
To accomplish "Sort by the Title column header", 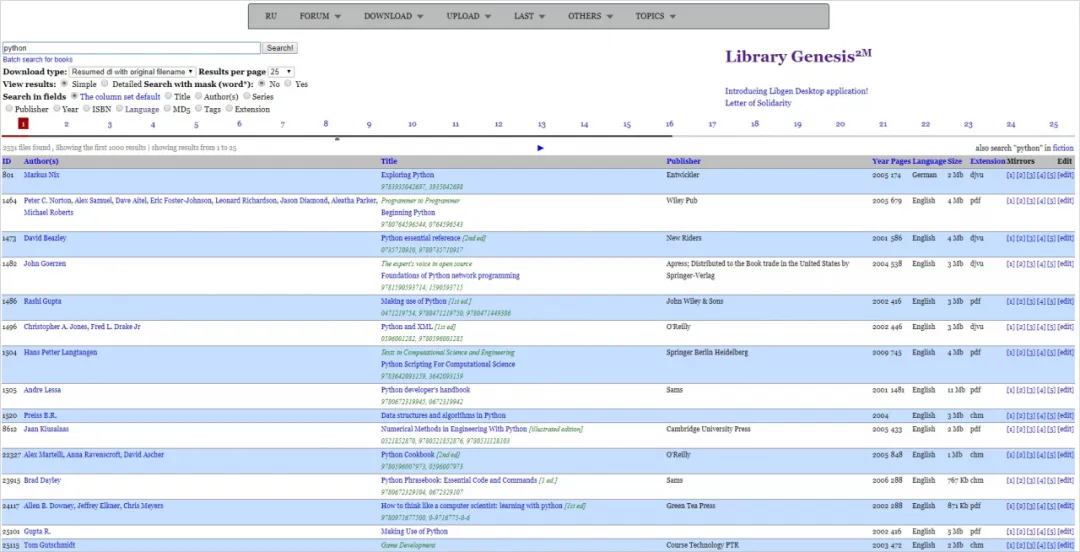I will pos(388,161).
